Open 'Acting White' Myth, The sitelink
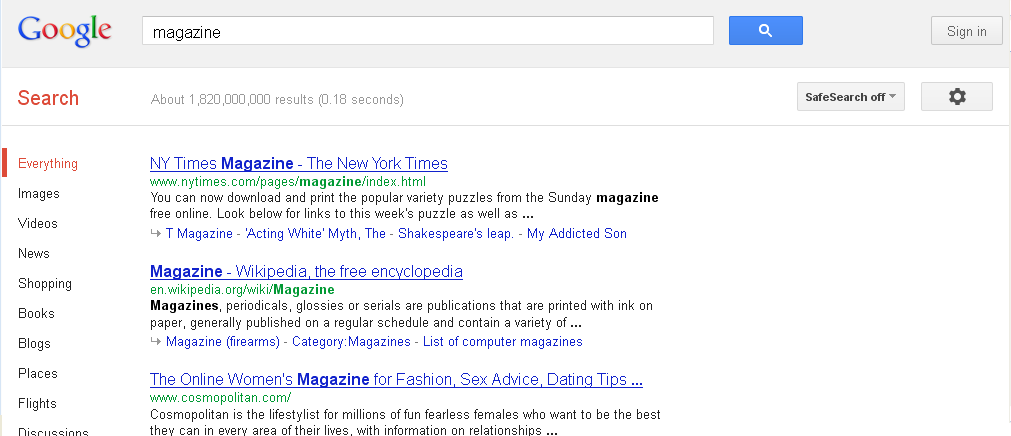The width and height of the screenshot is (1011, 436). point(315,233)
